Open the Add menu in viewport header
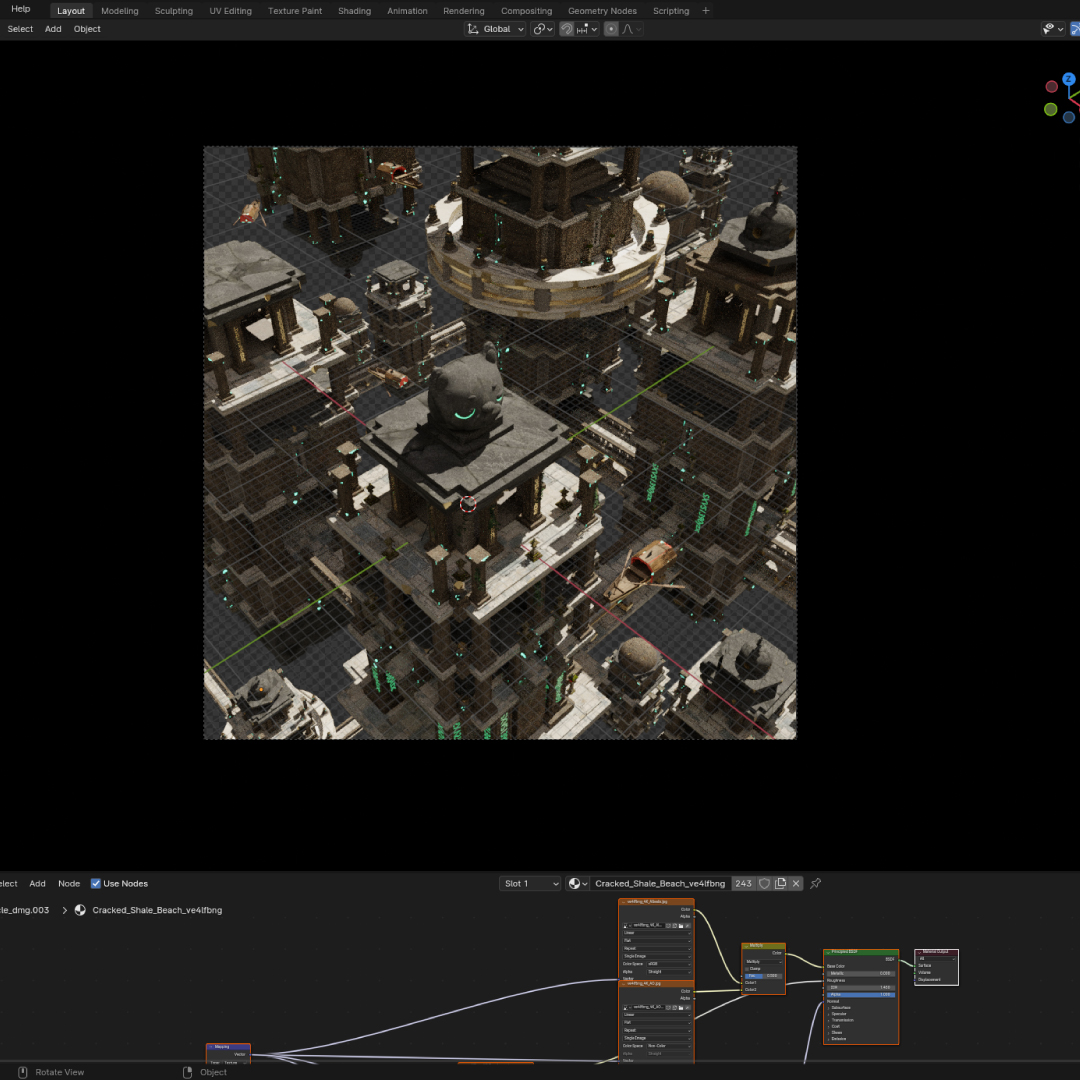Image resolution: width=1080 pixels, height=1080 pixels. click(53, 29)
